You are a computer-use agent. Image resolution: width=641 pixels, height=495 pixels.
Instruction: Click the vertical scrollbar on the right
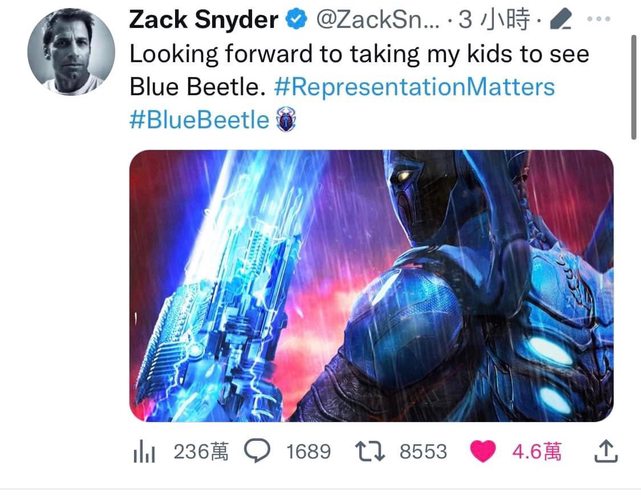coord(634,87)
